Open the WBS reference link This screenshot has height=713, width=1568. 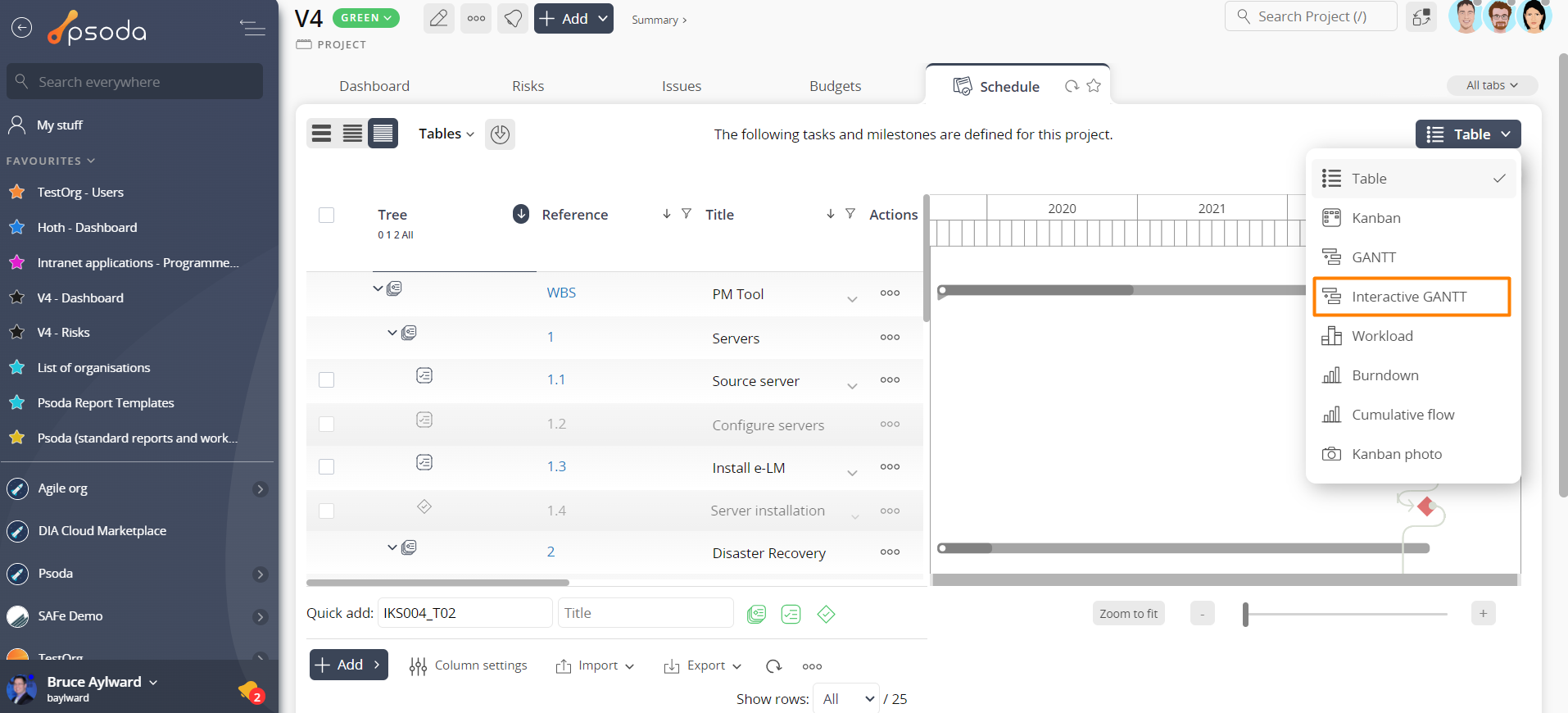tap(561, 293)
